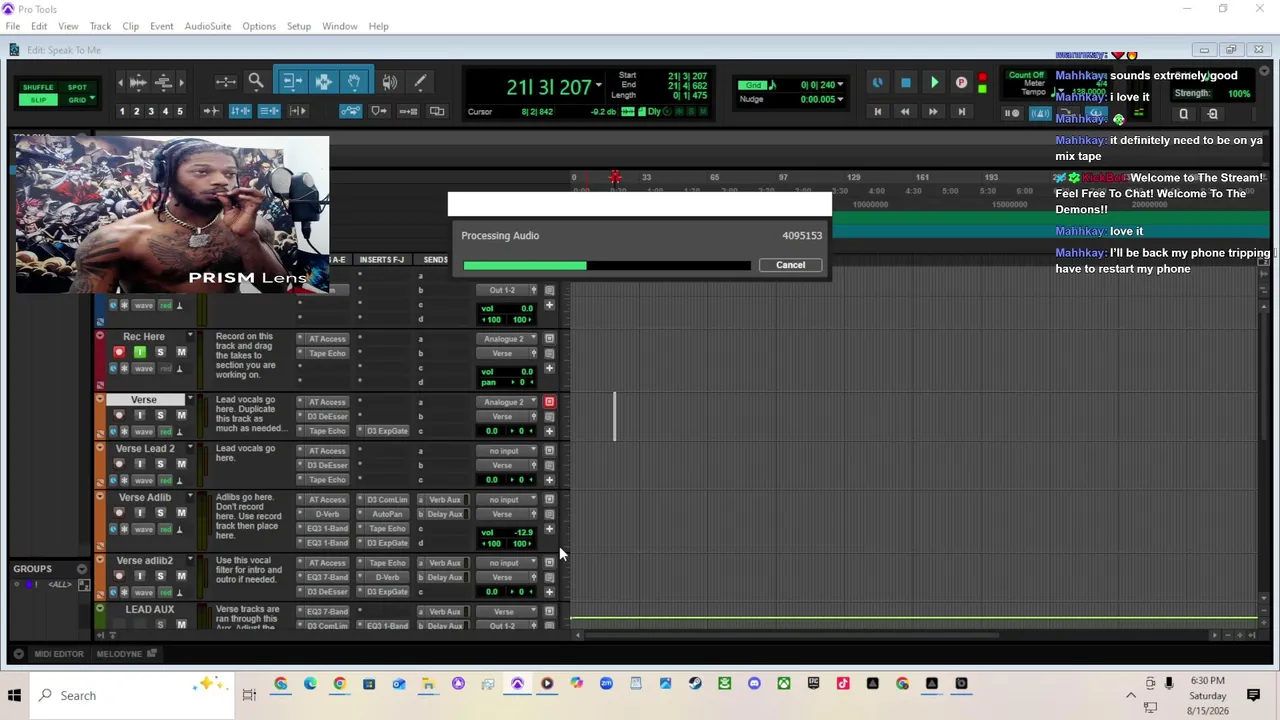Open the Groups list options menu
Image resolution: width=1280 pixels, height=720 pixels.
tap(82, 569)
